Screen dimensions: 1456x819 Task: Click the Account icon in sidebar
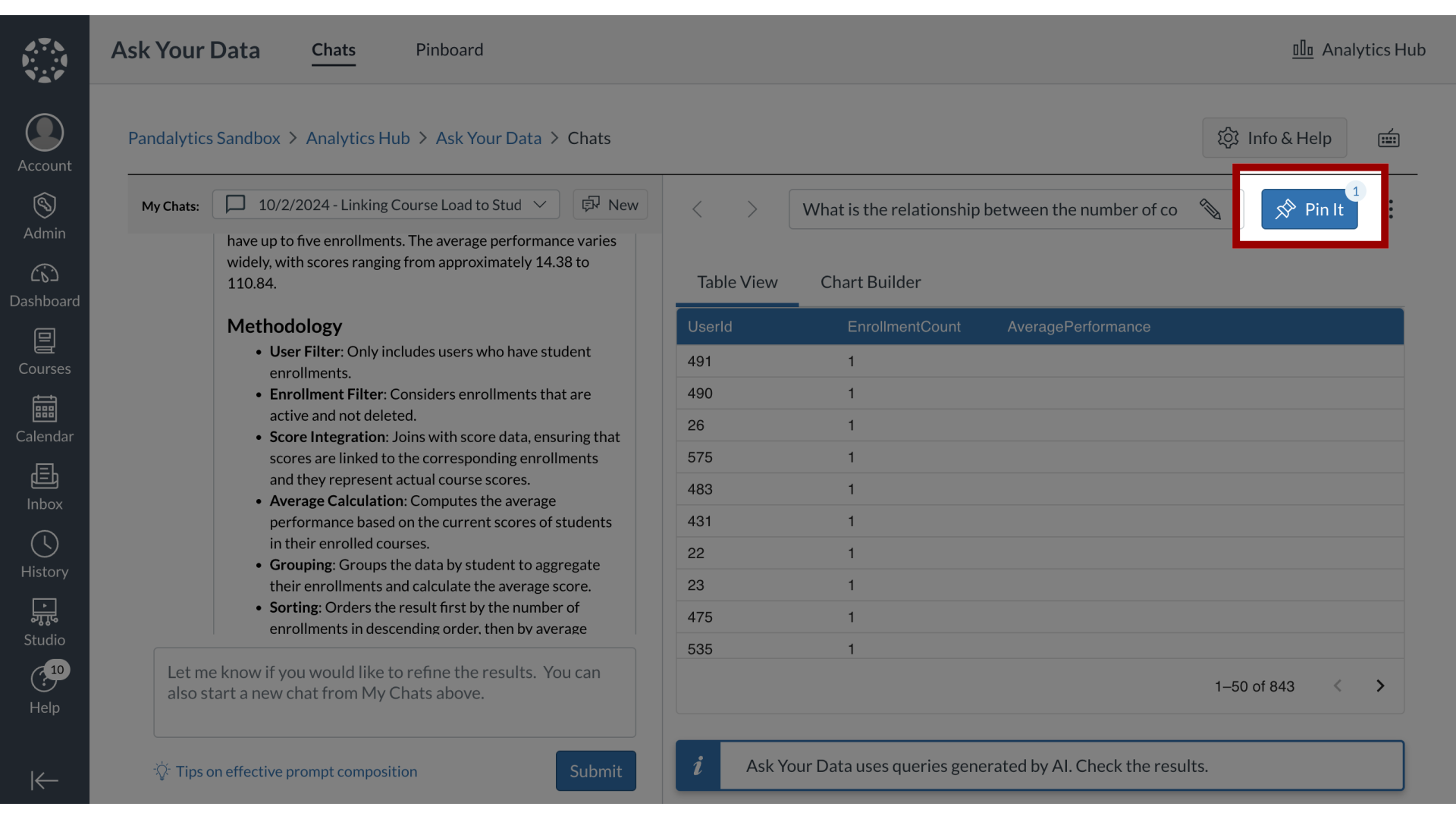[44, 145]
